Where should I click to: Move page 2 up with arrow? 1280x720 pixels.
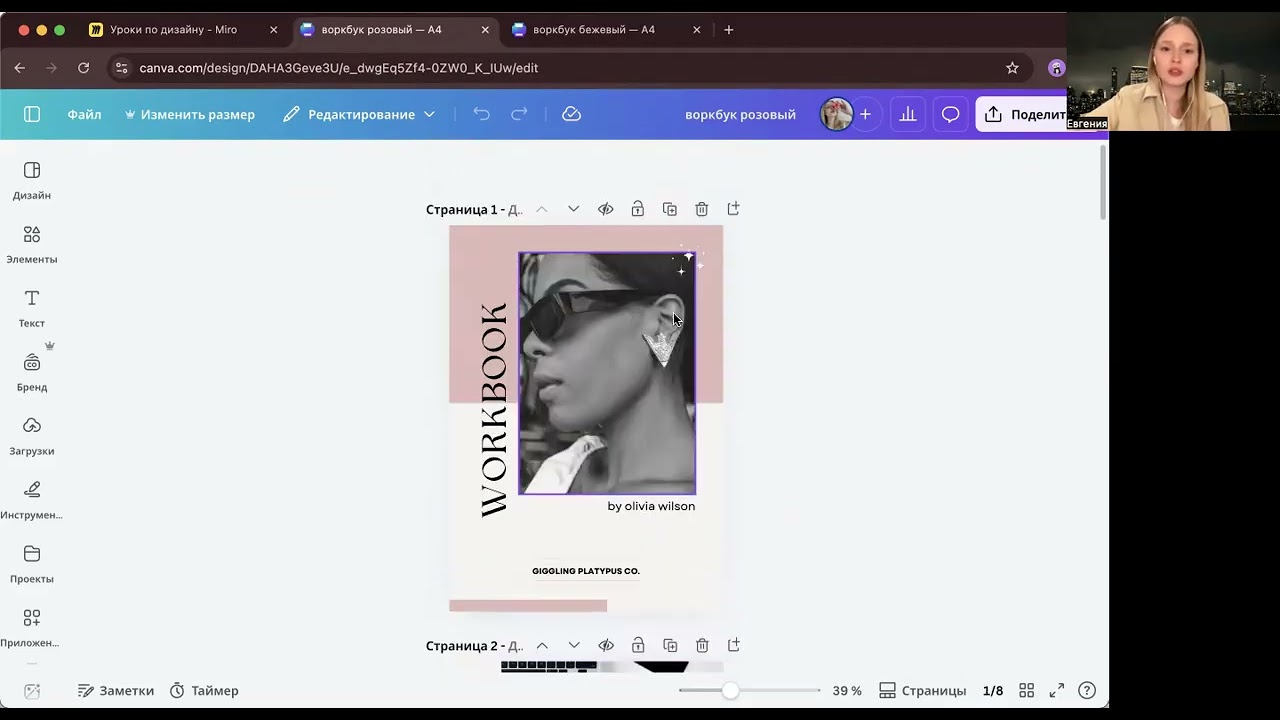click(542, 646)
